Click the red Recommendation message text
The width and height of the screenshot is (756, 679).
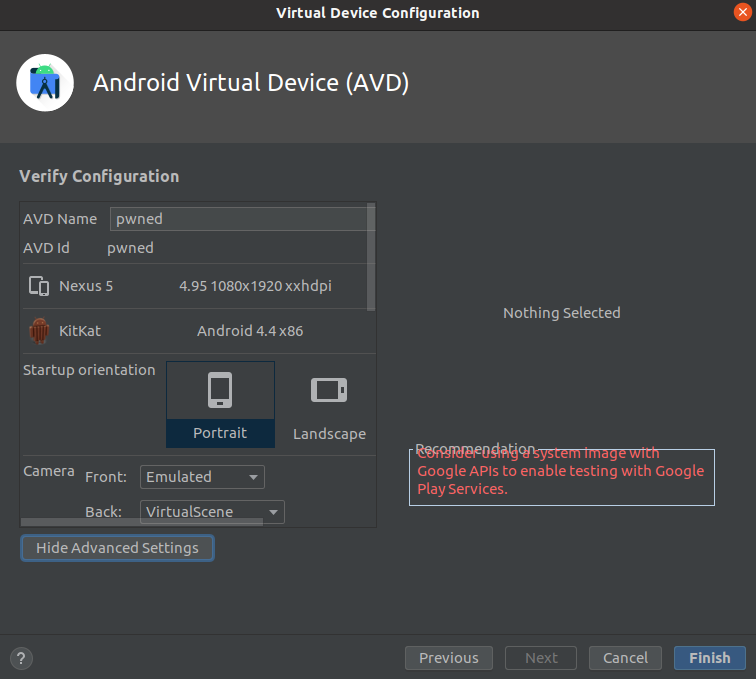561,471
